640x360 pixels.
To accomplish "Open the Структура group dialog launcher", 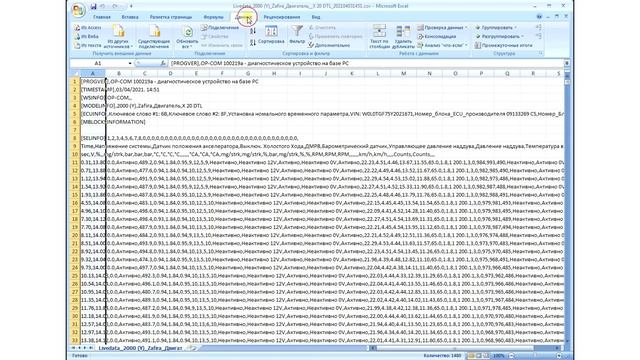I will coord(541,53).
